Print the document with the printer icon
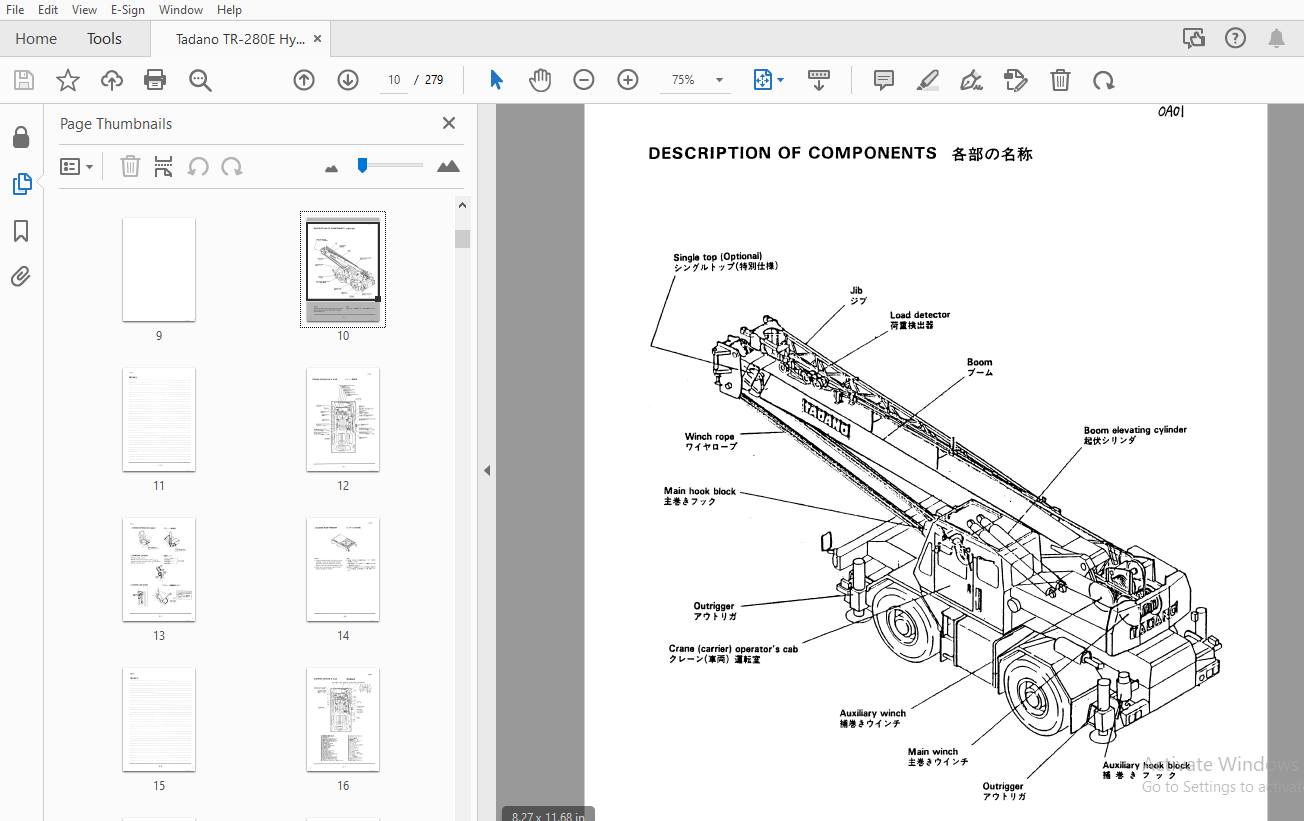The image size is (1304, 821). [155, 80]
